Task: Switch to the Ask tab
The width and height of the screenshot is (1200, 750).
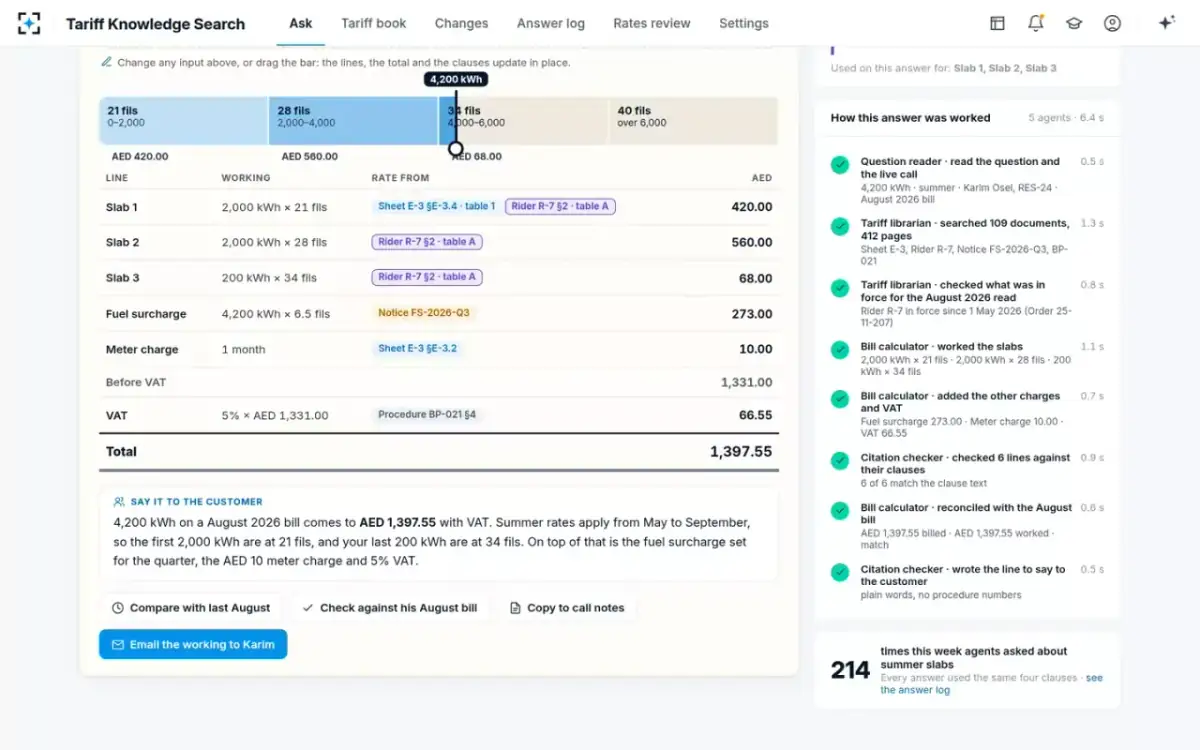Action: 300,23
